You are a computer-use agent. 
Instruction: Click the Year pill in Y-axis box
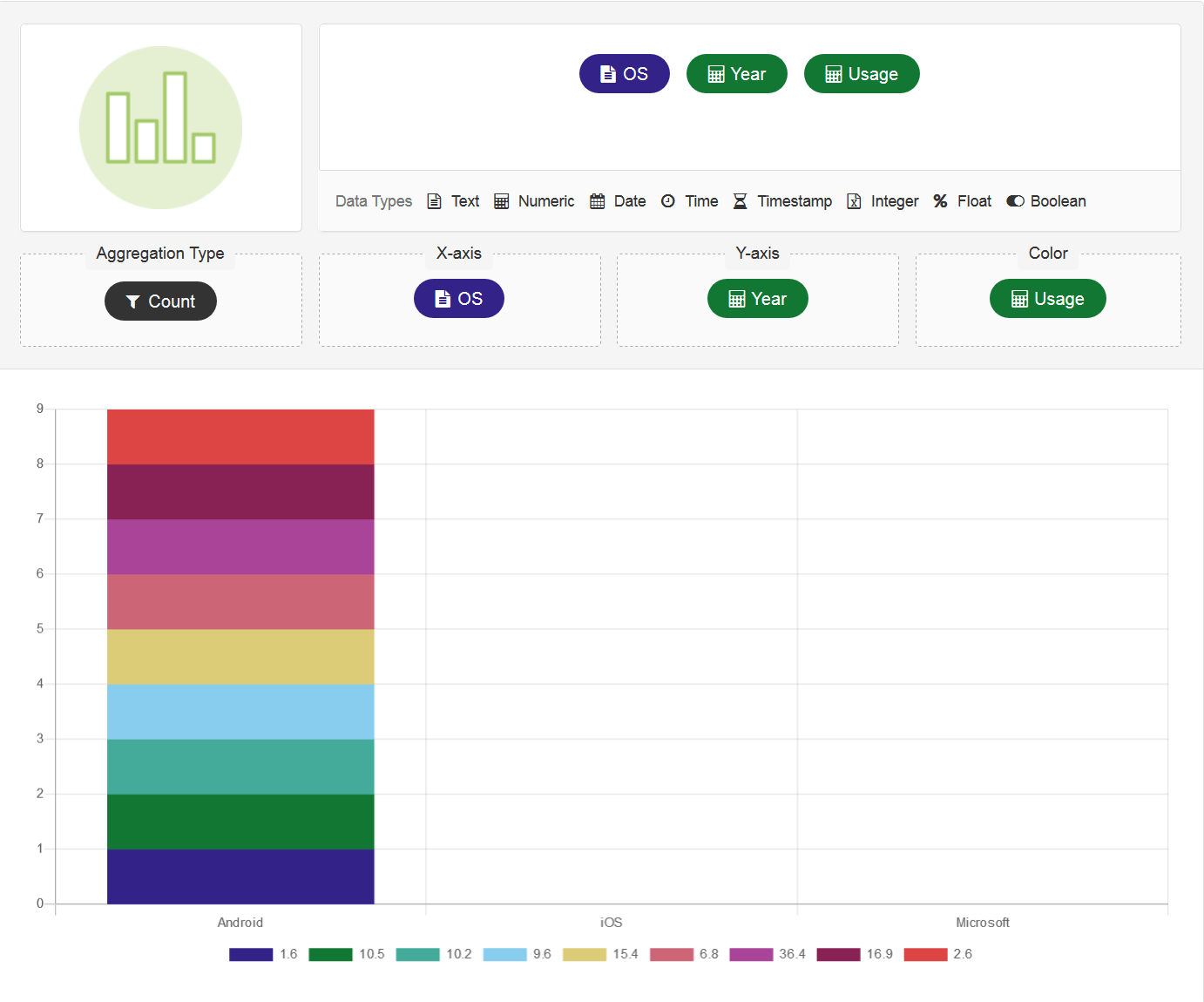coord(758,299)
